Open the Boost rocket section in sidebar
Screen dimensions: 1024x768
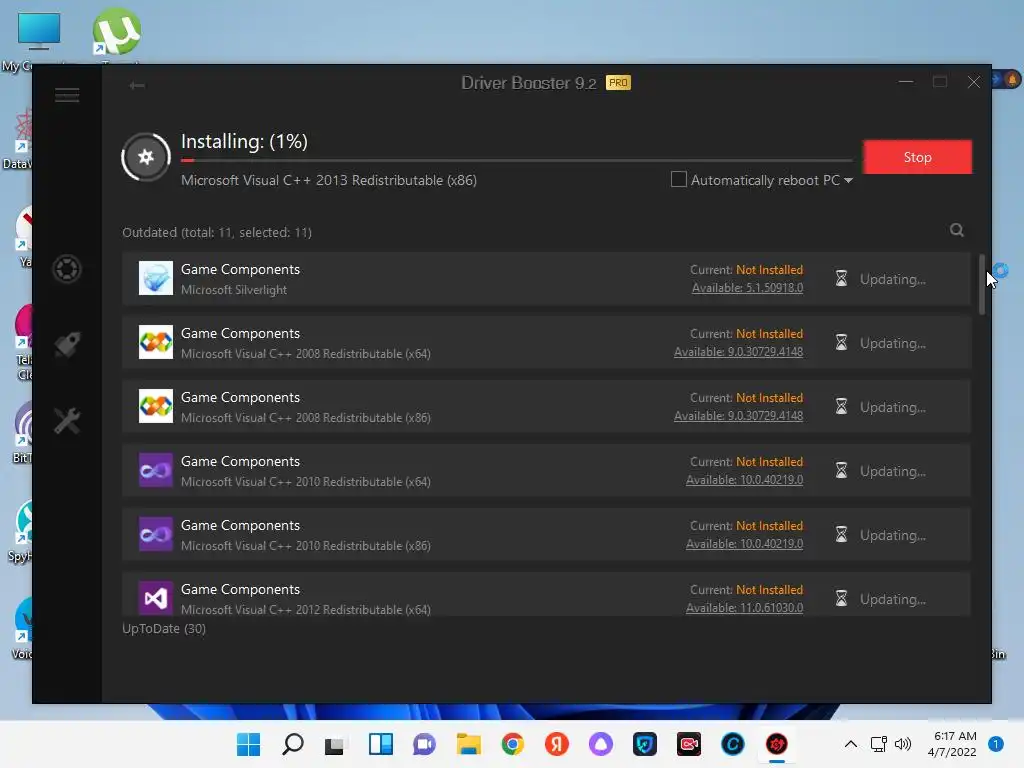67,344
